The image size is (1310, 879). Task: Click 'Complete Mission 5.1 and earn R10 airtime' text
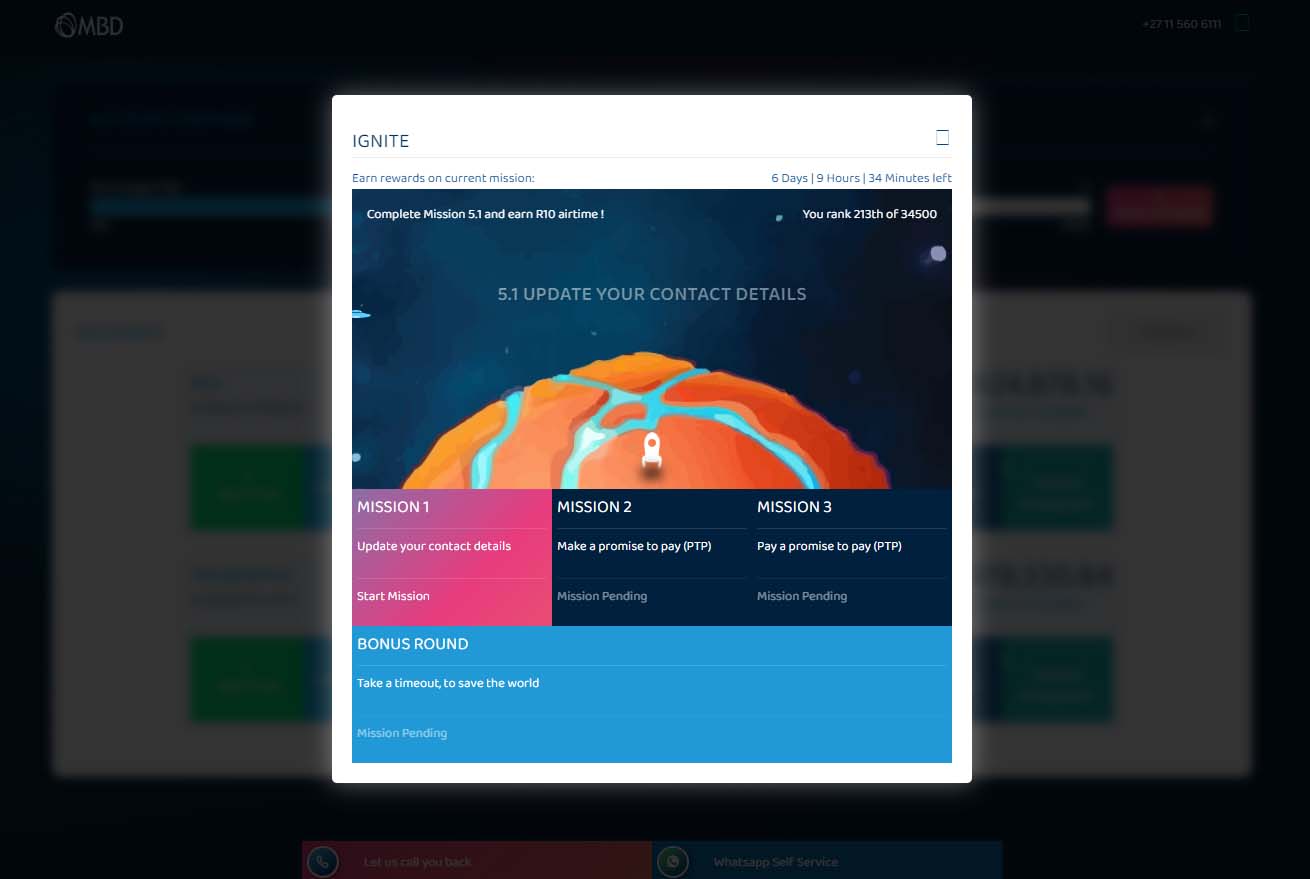(x=485, y=214)
